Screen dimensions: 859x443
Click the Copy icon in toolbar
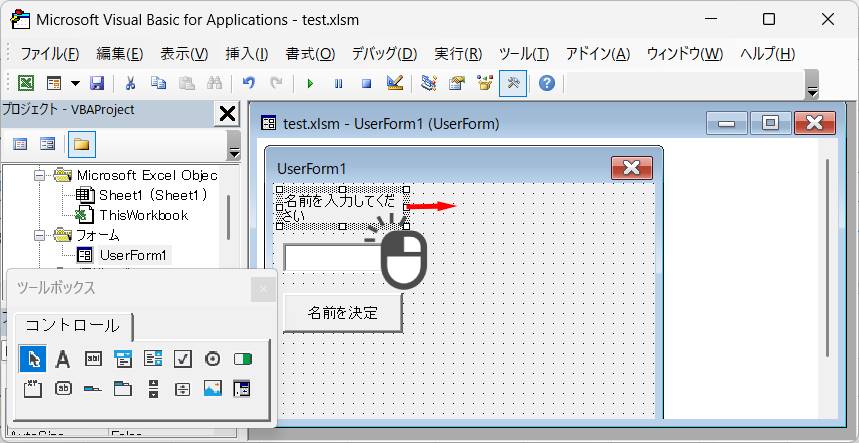click(x=159, y=83)
